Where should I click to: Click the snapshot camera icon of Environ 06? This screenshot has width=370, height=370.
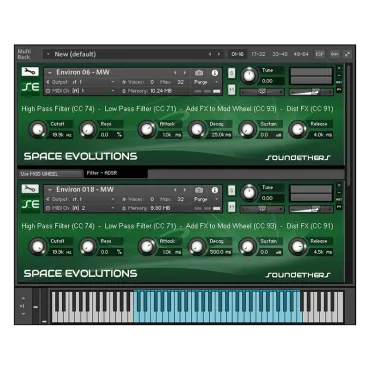point(199,73)
